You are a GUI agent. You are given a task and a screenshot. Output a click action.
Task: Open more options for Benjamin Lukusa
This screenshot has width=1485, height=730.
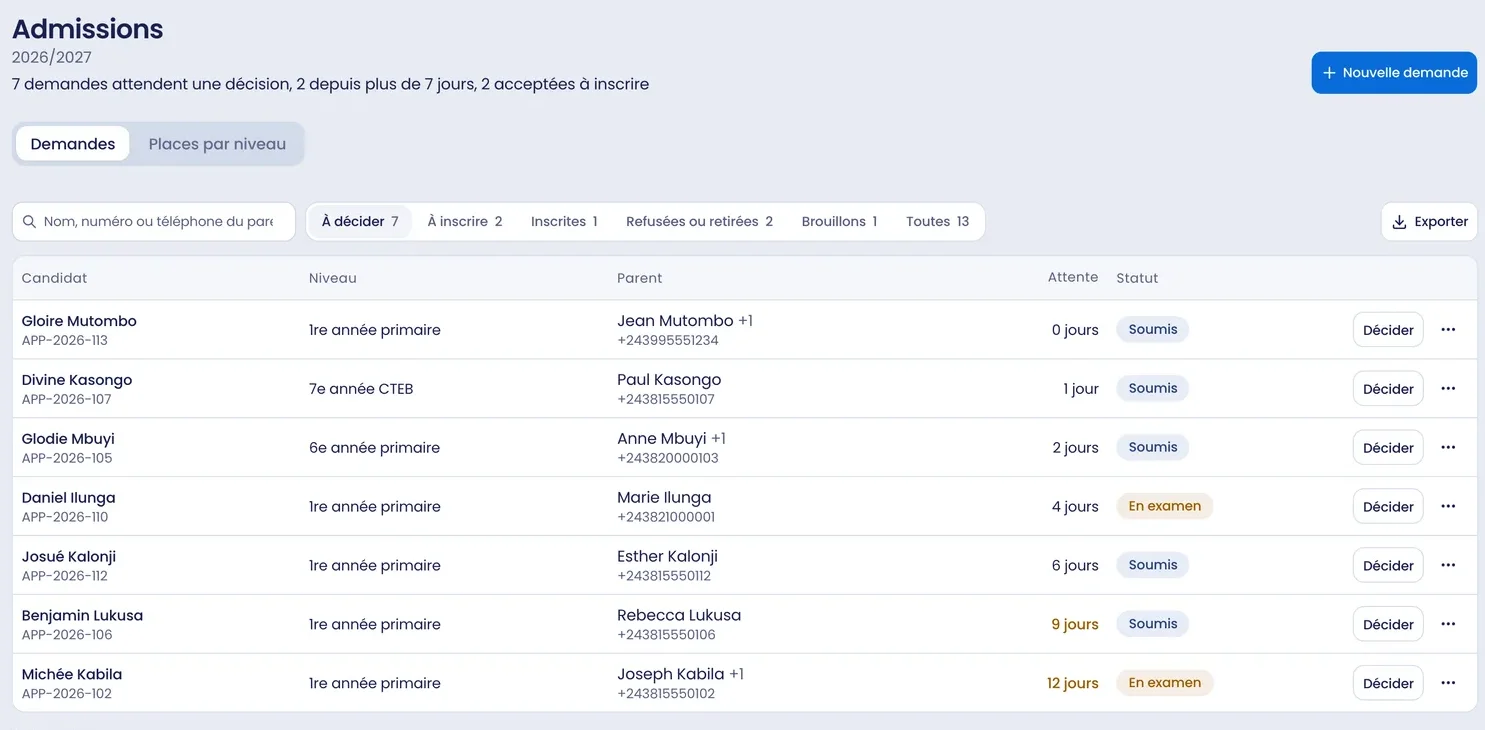[x=1448, y=625]
